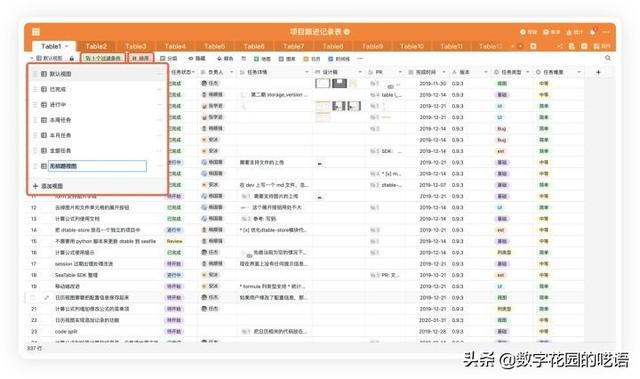The height and width of the screenshot is (379, 640).
Task: Open the 版本 column header dropdown
Action: point(486,72)
